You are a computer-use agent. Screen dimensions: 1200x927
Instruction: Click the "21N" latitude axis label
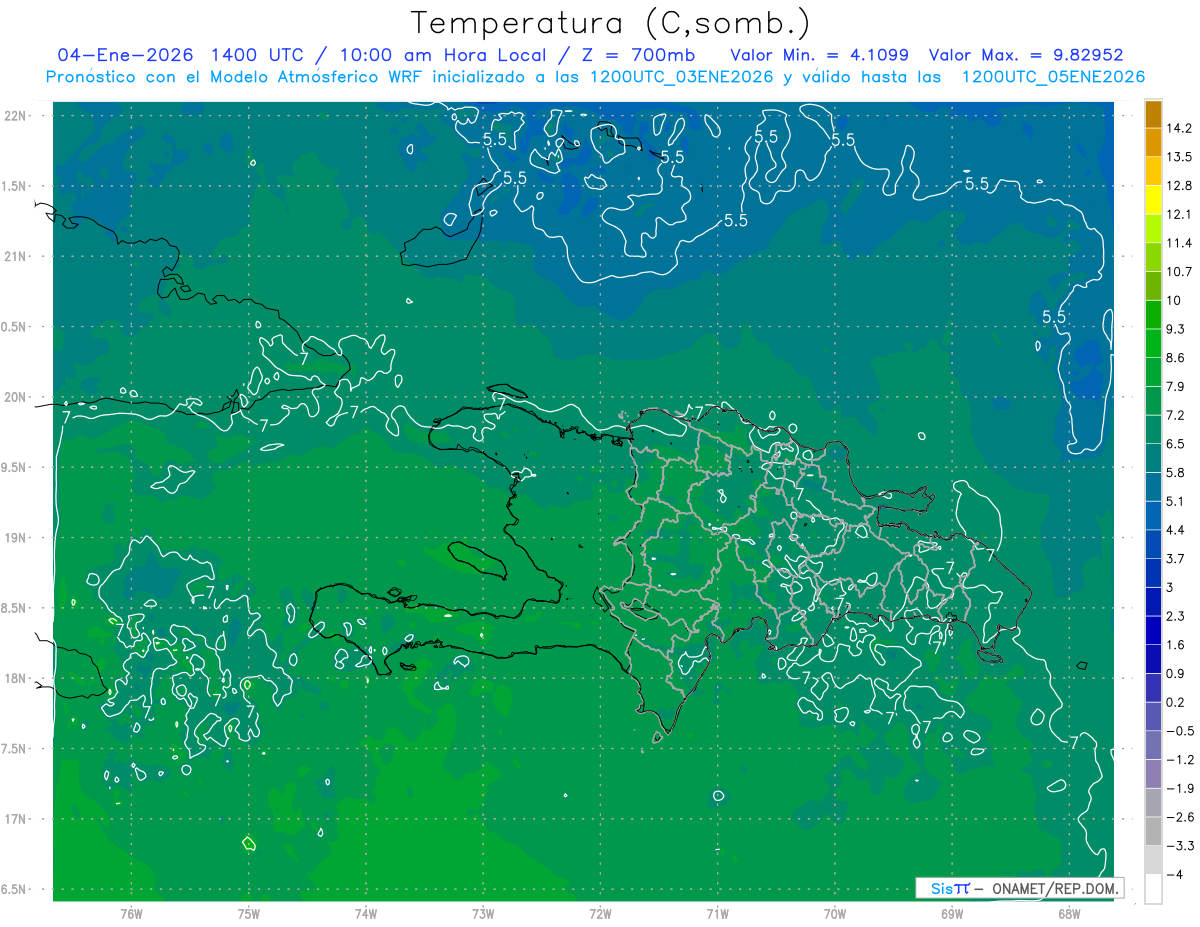(x=17, y=256)
